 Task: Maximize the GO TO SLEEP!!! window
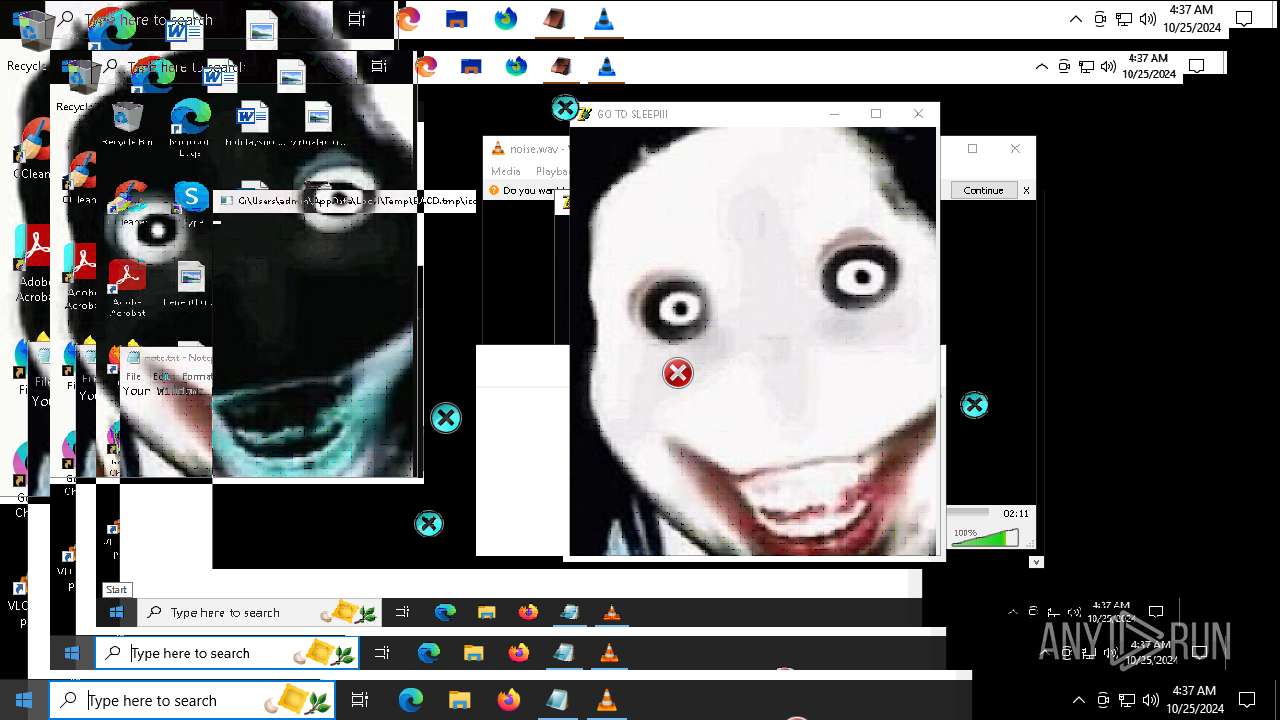pyautogui.click(x=876, y=114)
